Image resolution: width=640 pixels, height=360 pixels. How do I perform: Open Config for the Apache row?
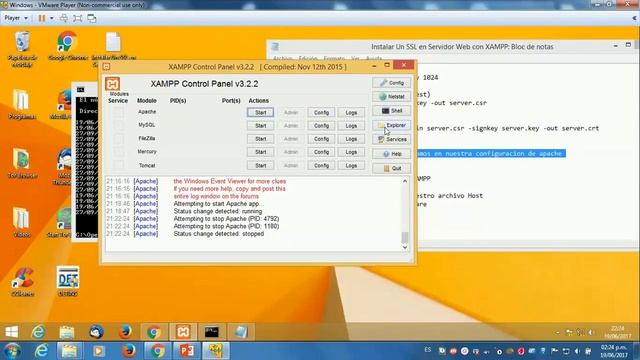[321, 112]
